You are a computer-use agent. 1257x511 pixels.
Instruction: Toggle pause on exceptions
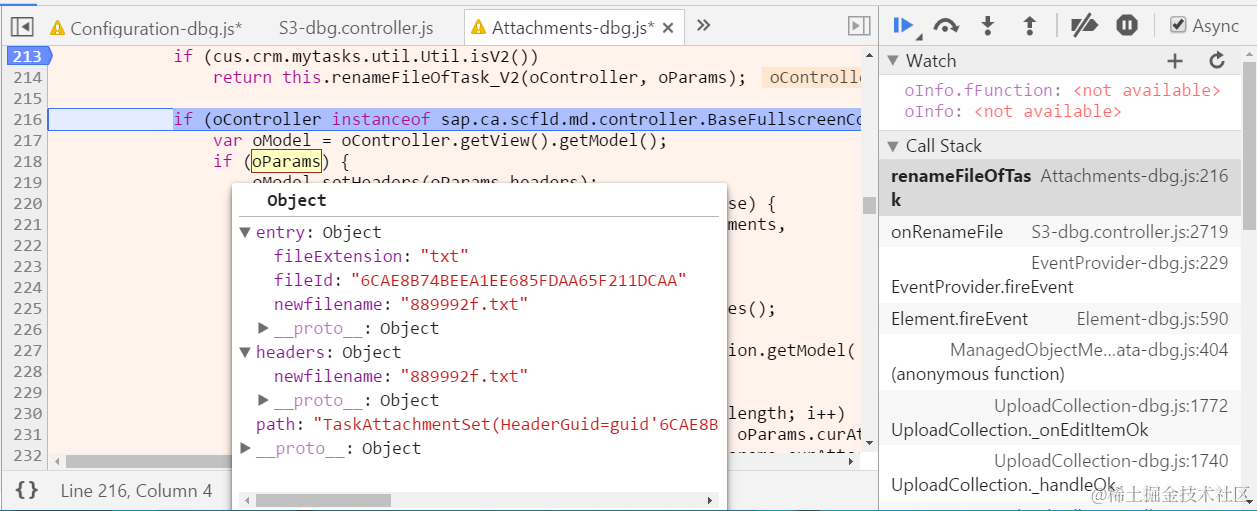pyautogui.click(x=1127, y=26)
